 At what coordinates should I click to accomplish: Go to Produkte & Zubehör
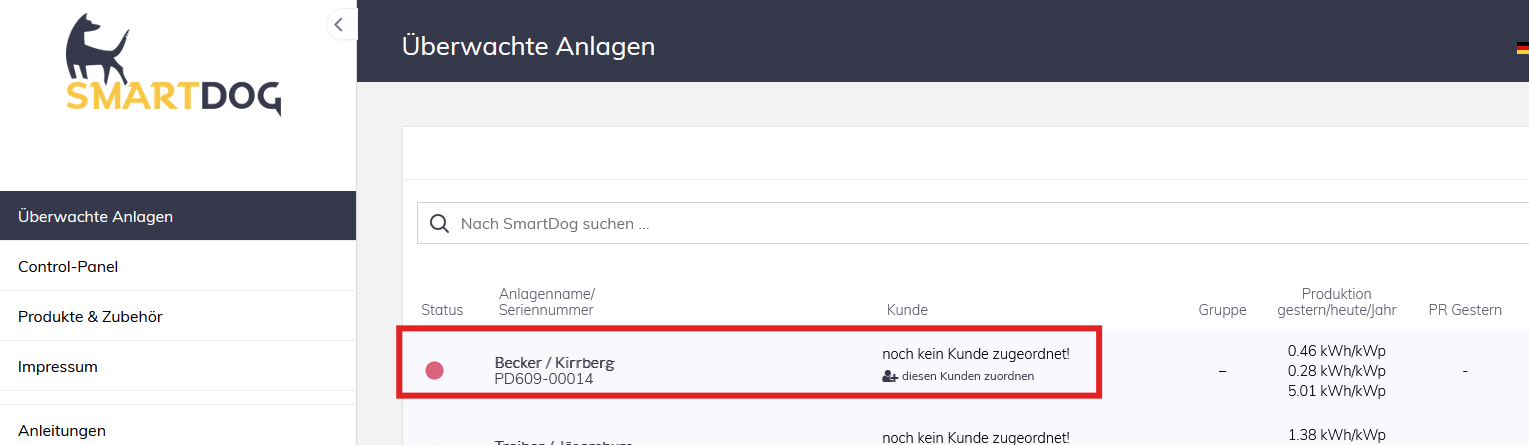coord(90,316)
